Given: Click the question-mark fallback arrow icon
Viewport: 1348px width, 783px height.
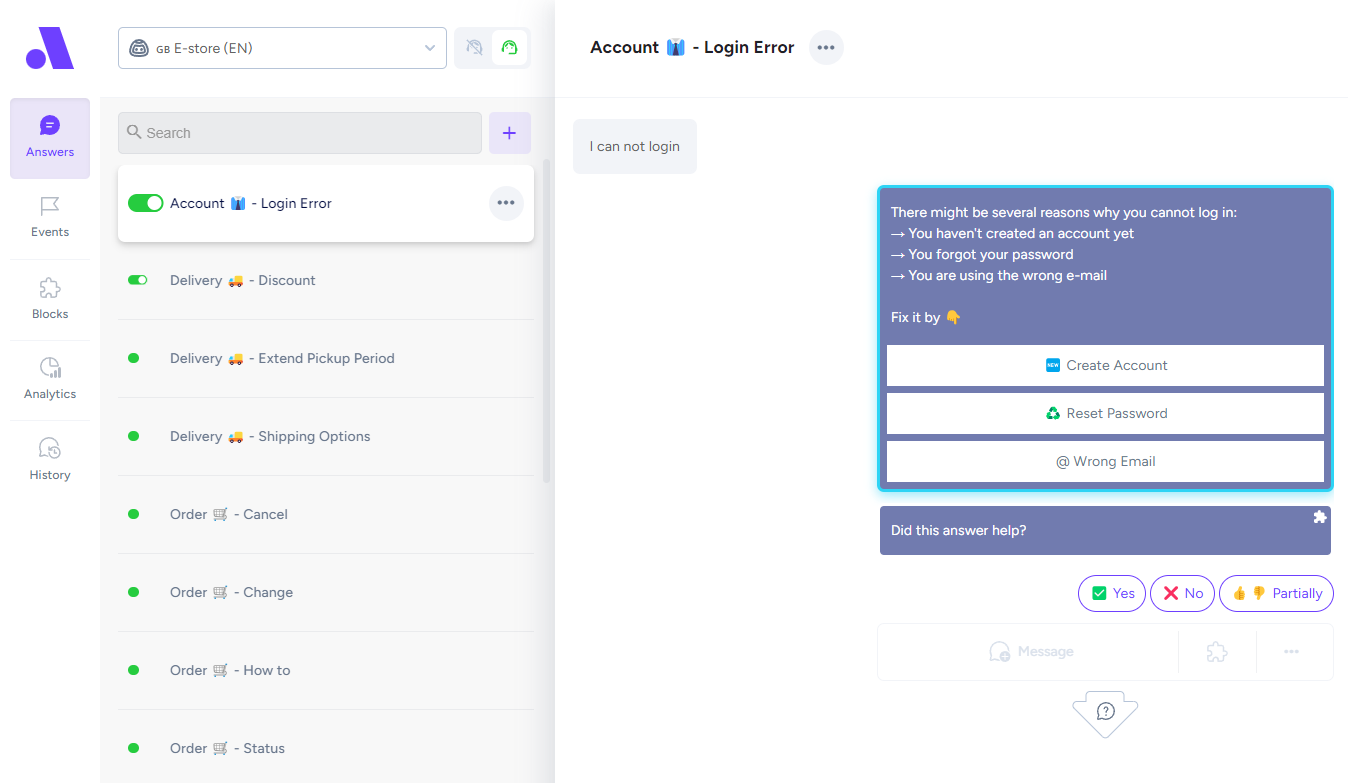Looking at the screenshot, I should pos(1105,713).
